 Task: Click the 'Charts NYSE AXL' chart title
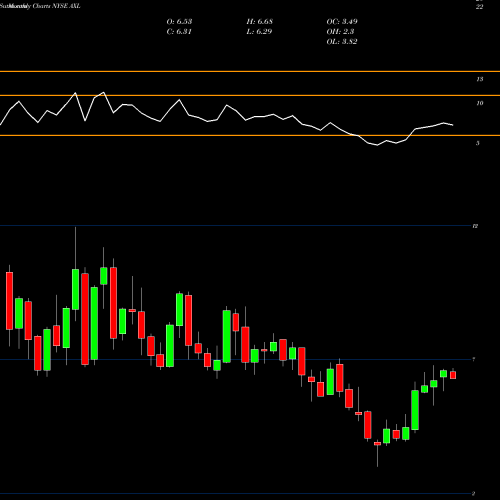57,6
